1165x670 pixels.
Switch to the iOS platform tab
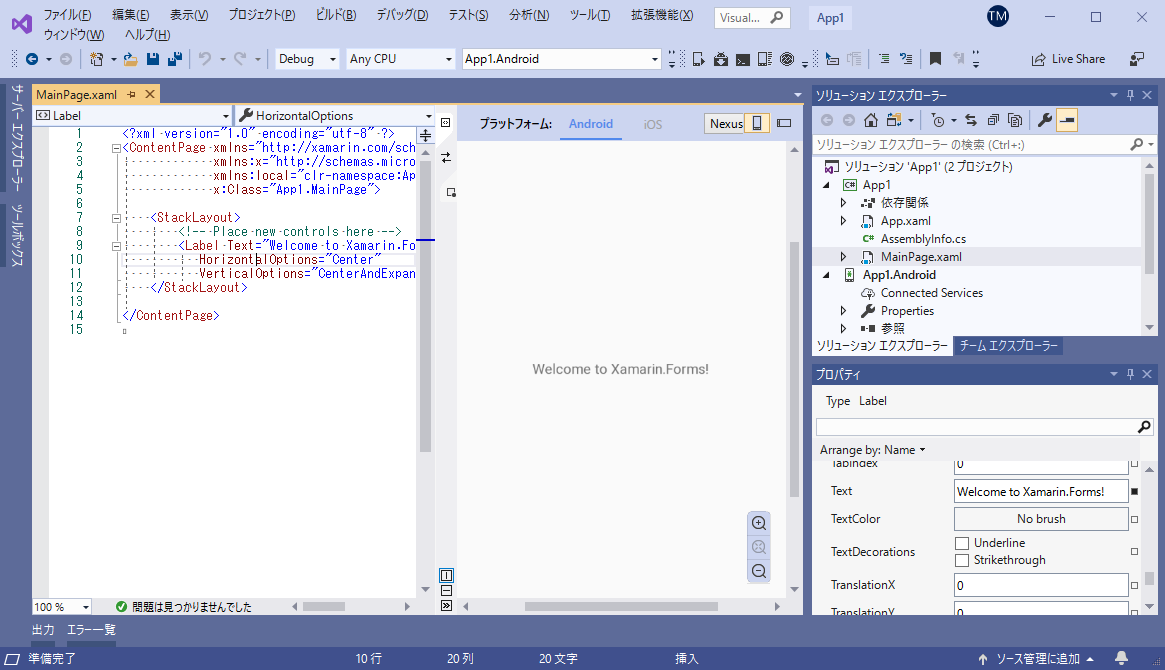tap(652, 124)
